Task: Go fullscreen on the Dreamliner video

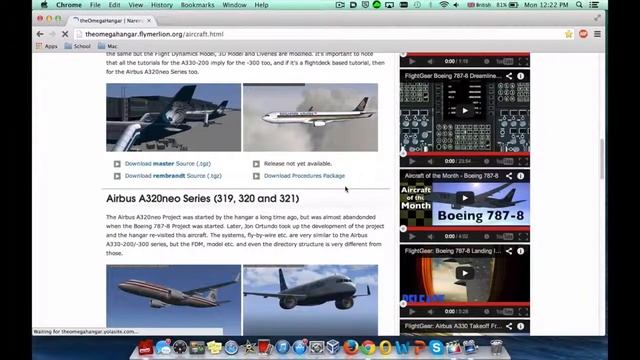Action: pyautogui.click(x=523, y=162)
